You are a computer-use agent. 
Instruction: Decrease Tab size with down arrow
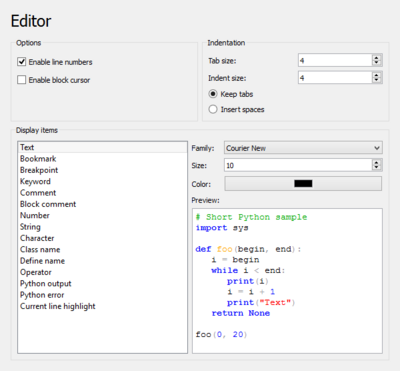point(377,63)
